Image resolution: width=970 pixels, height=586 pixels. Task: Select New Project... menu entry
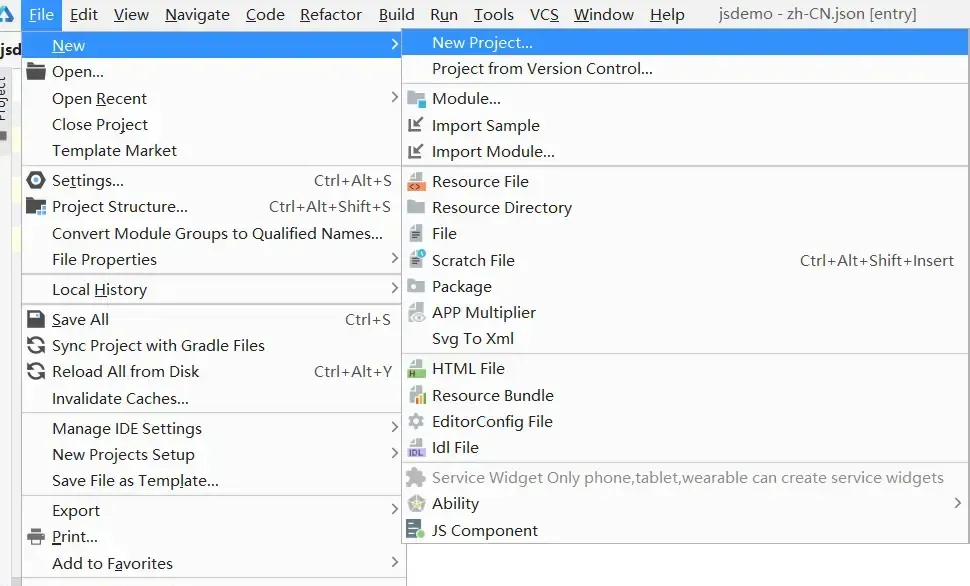(685, 43)
